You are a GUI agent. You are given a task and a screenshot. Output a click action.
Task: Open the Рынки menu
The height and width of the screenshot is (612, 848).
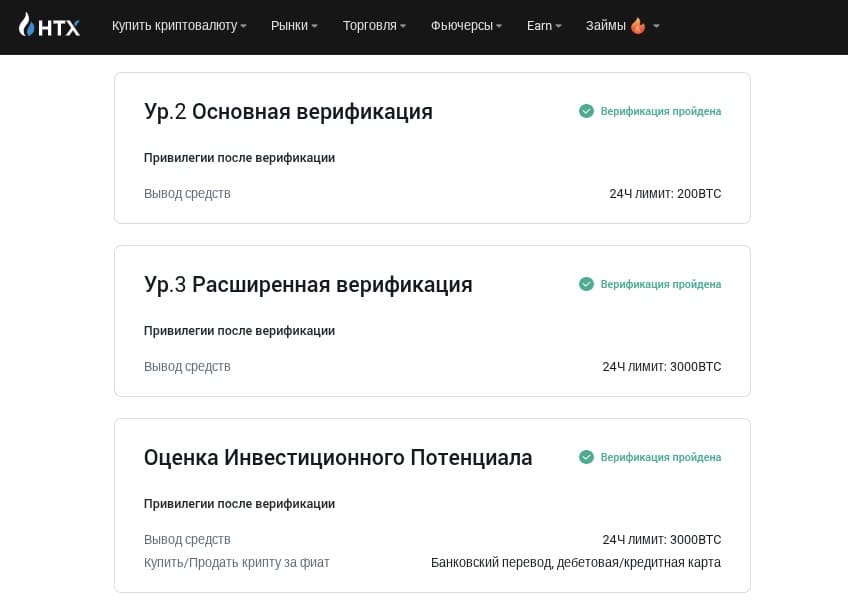(x=294, y=26)
